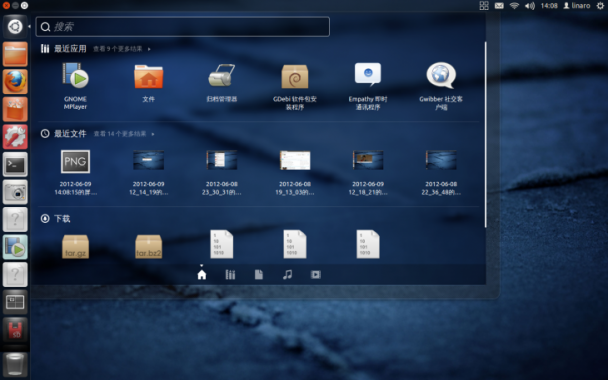608x380 pixels.
Task: Open System Settings in the launcher
Action: coord(15,136)
